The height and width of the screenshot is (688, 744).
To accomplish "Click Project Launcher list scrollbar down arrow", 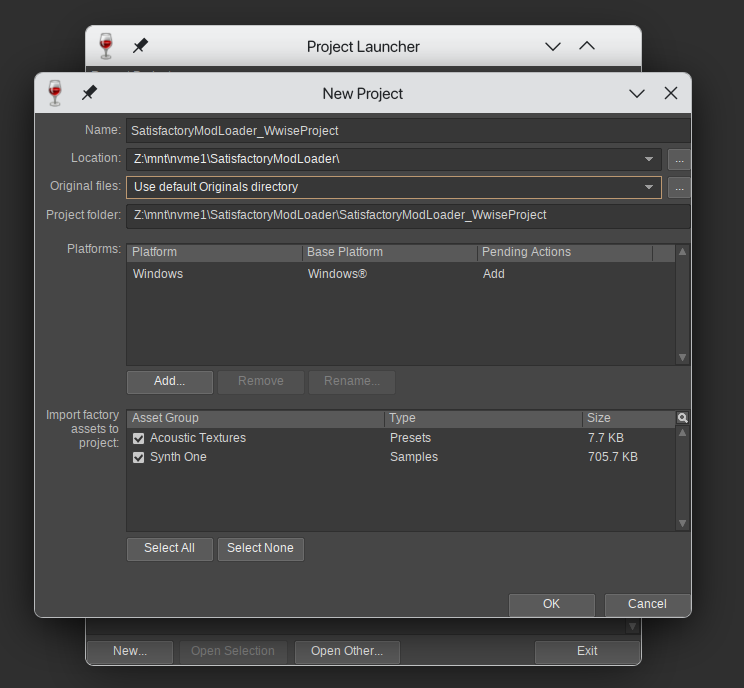I will coord(632,627).
